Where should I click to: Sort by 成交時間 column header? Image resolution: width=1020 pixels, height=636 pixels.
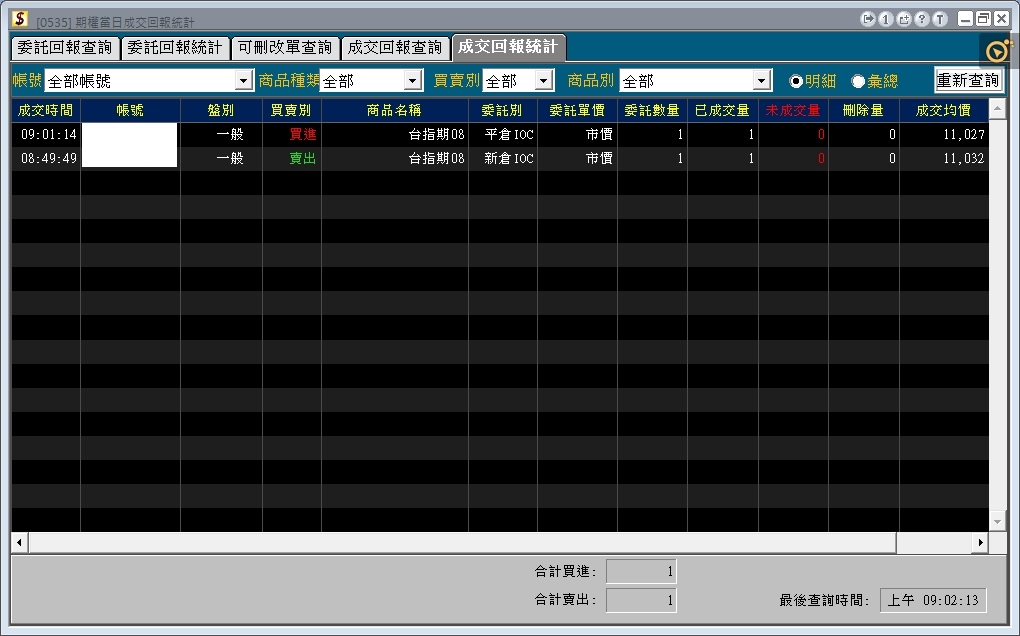46,111
